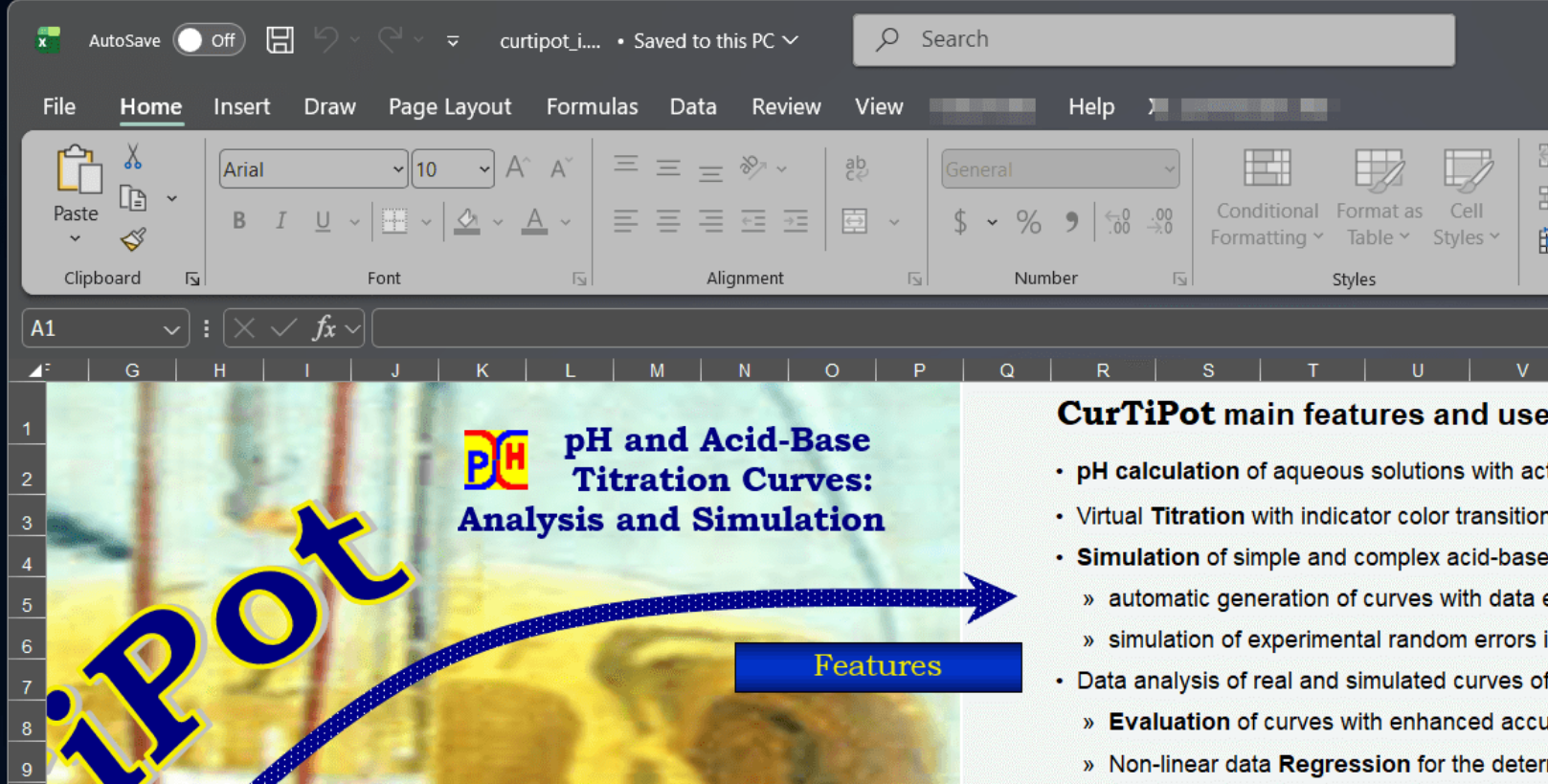
Task: Click the Borders icon
Action: tap(394, 221)
